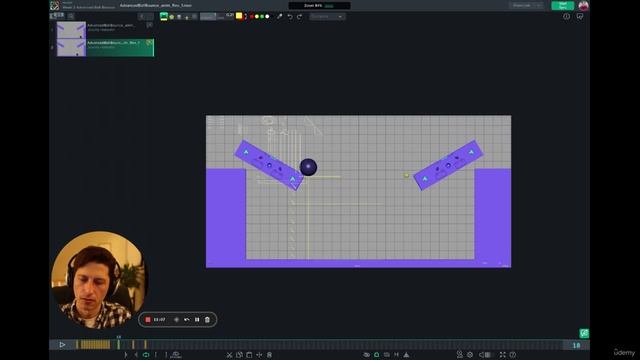Toggle the eye visibility icon in bottom bar
This screenshot has height=360, width=640.
point(367,355)
